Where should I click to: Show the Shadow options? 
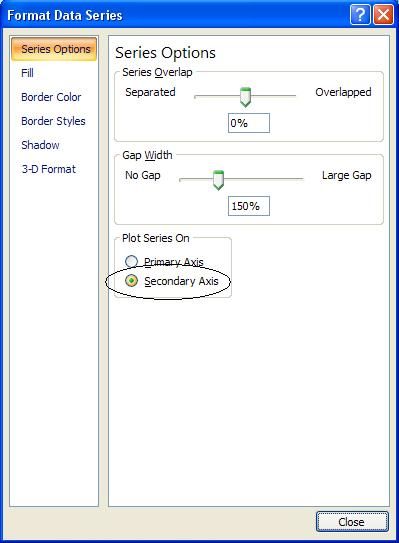click(x=40, y=145)
